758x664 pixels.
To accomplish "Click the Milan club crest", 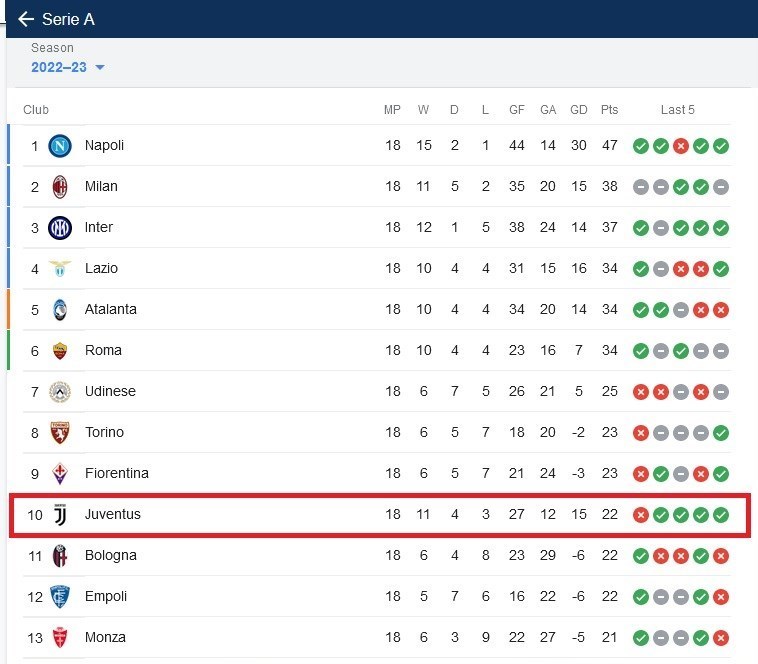I will click(x=60, y=187).
